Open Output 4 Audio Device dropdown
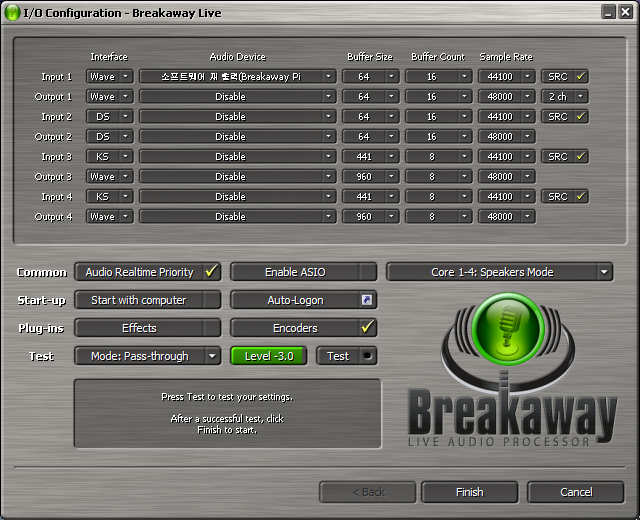 [238, 216]
